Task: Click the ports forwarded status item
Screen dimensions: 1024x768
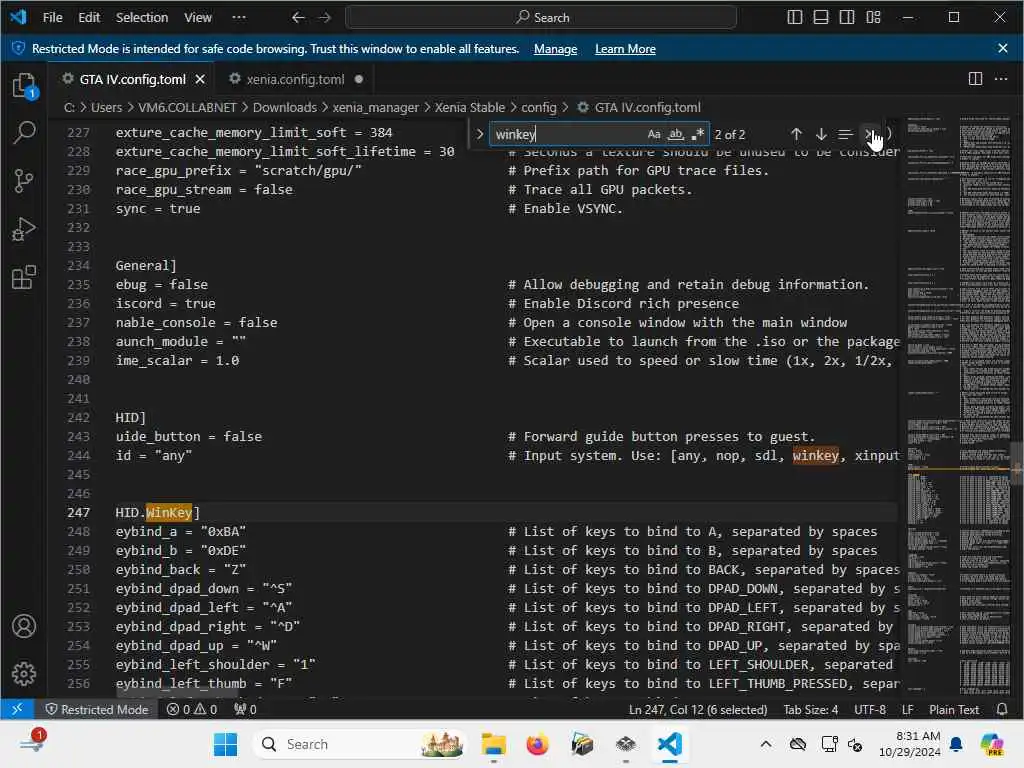Action: click(x=246, y=709)
